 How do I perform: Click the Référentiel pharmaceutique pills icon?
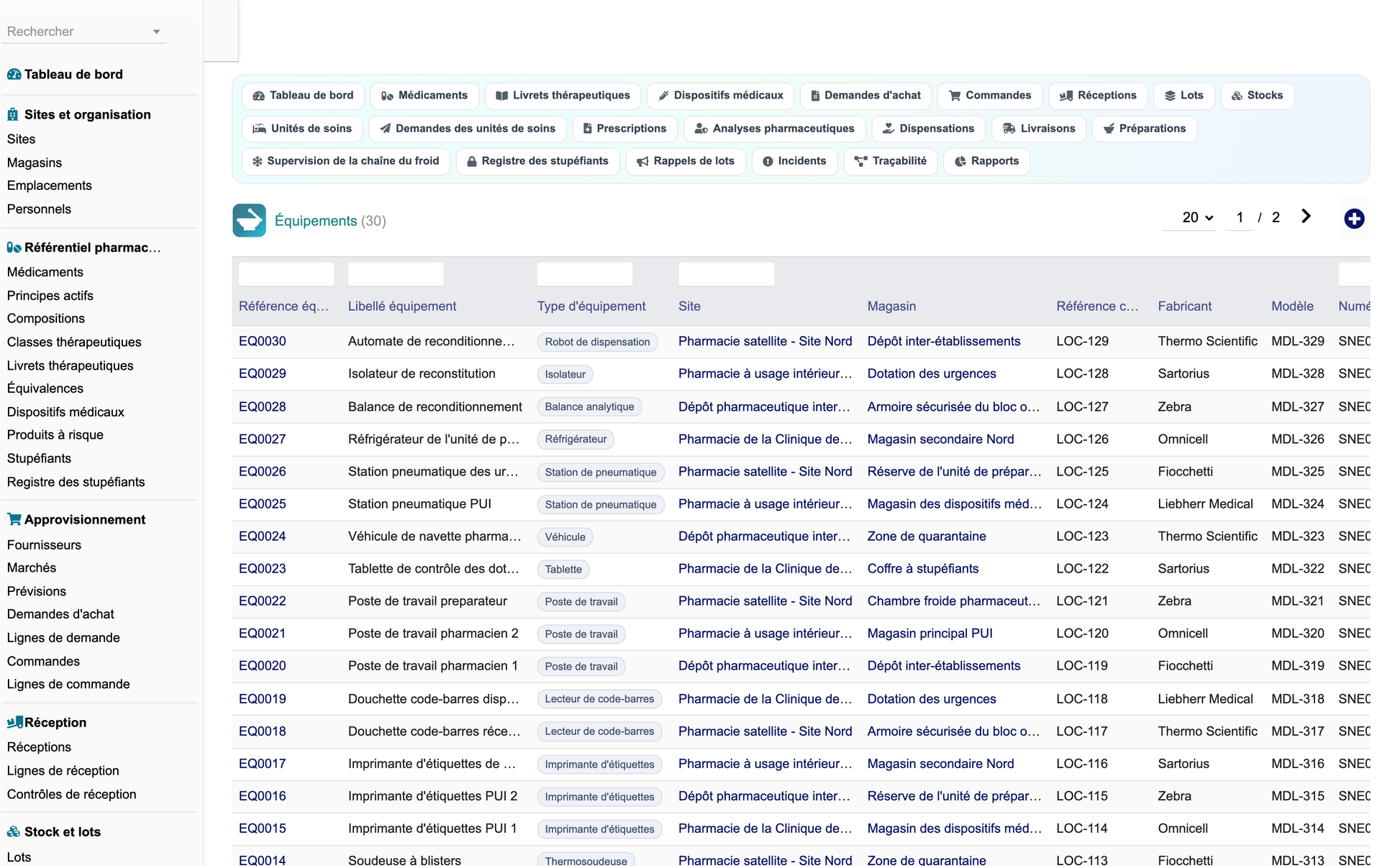click(x=14, y=247)
